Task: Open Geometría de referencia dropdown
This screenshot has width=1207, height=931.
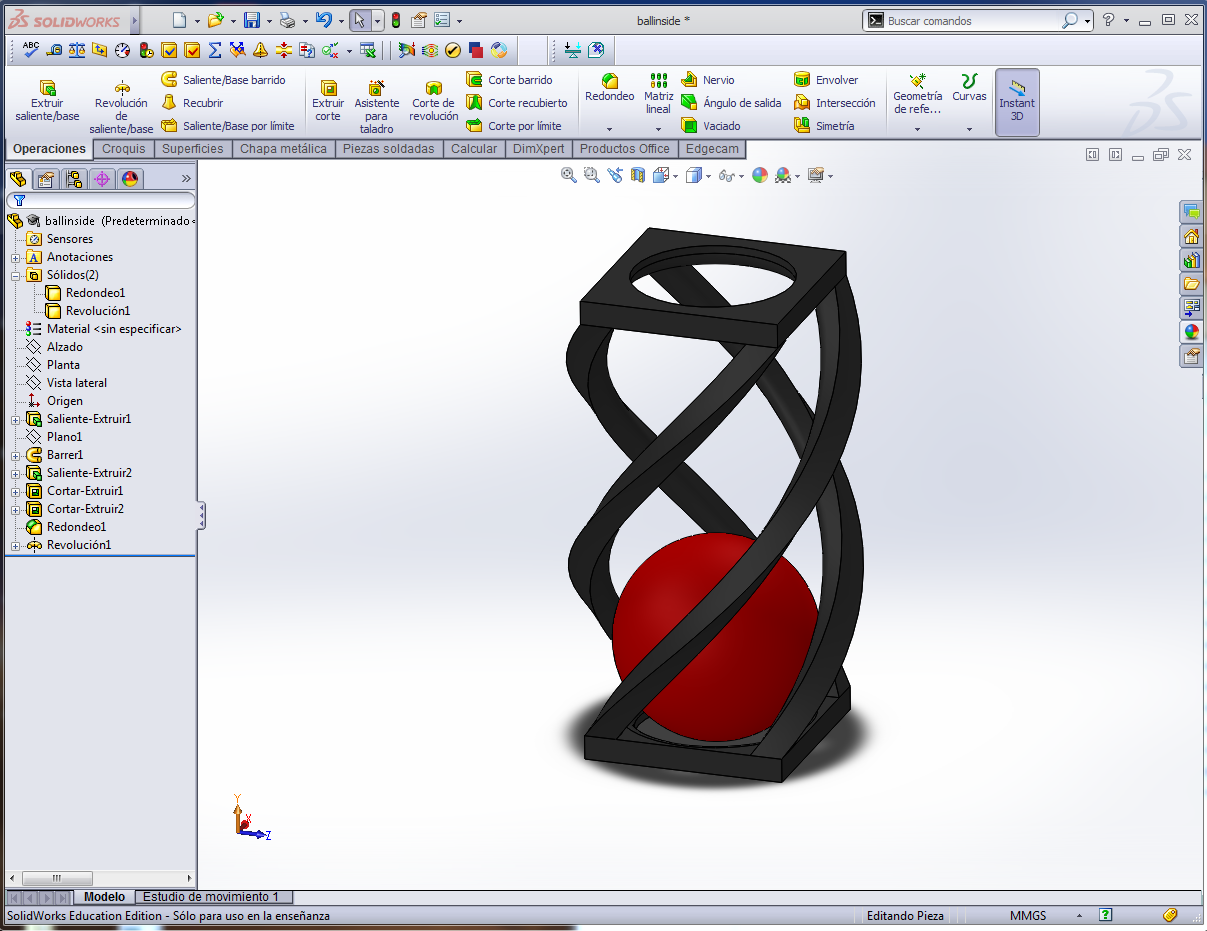Action: pos(917,129)
